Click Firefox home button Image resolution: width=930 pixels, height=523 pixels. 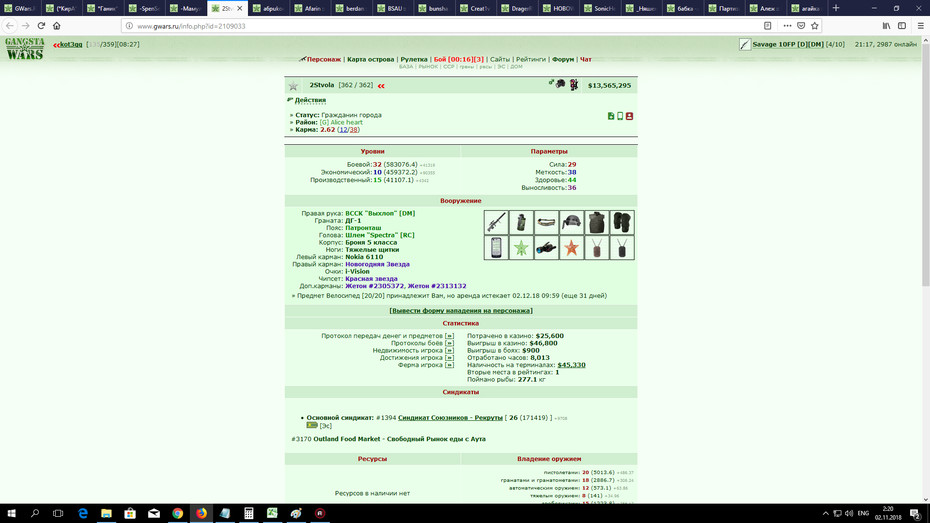[56, 25]
